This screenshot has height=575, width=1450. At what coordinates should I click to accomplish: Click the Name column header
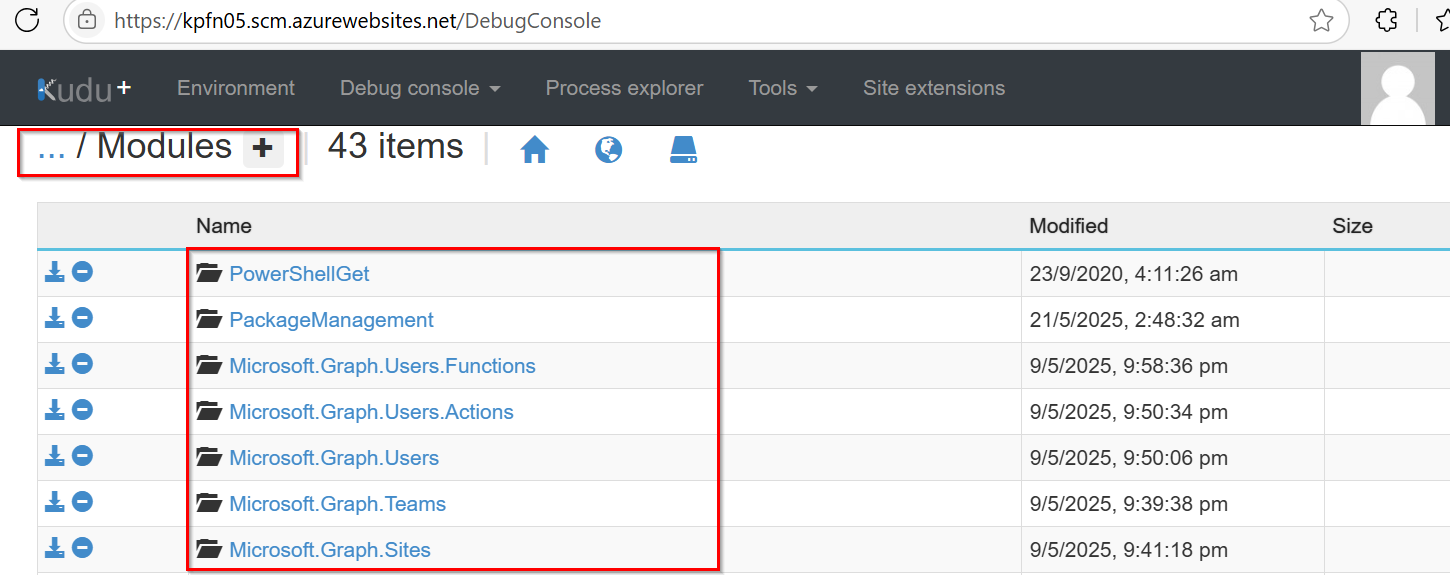tap(224, 226)
